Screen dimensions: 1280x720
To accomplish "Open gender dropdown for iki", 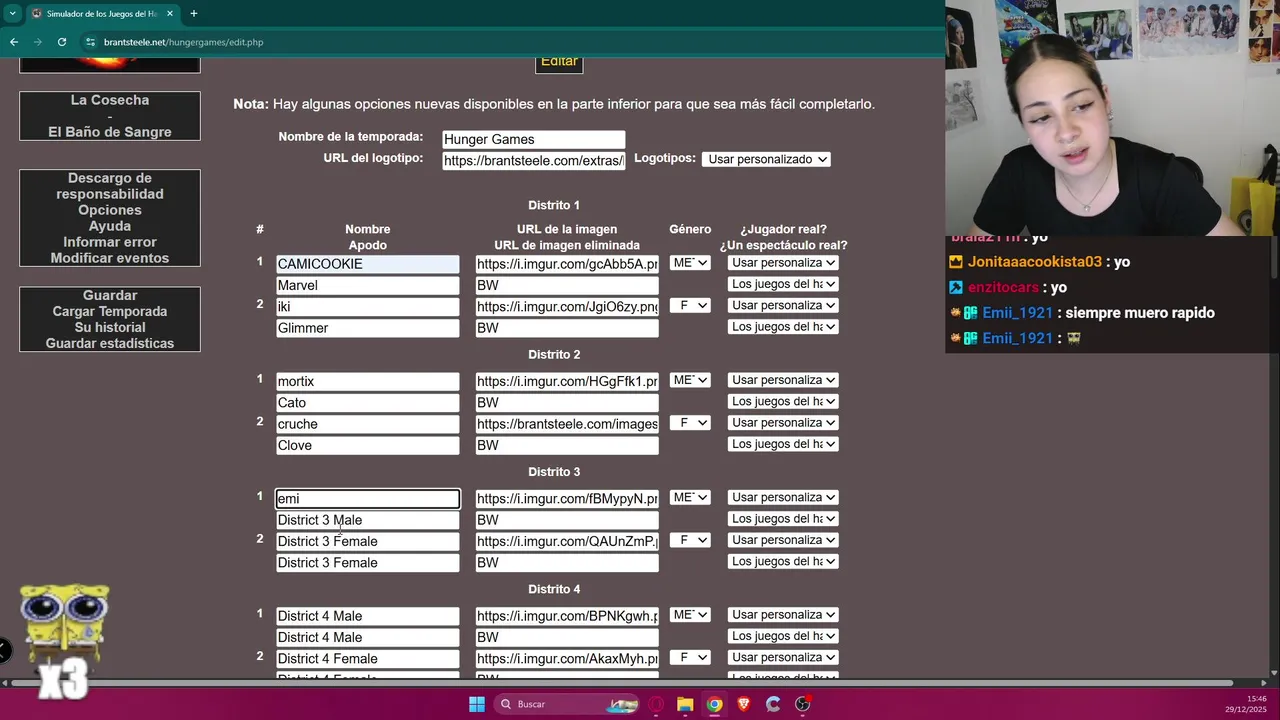I will point(690,306).
